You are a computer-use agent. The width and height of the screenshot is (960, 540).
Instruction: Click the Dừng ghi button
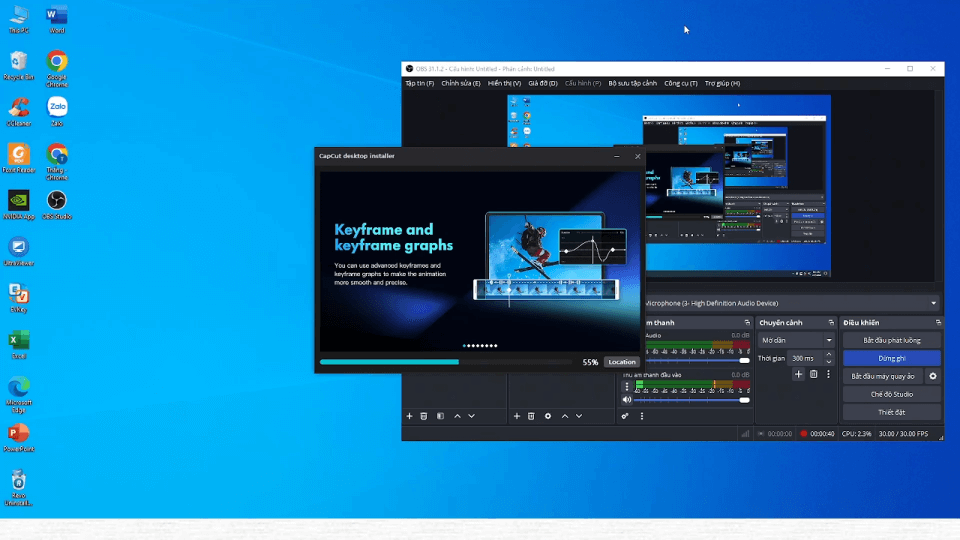891,358
